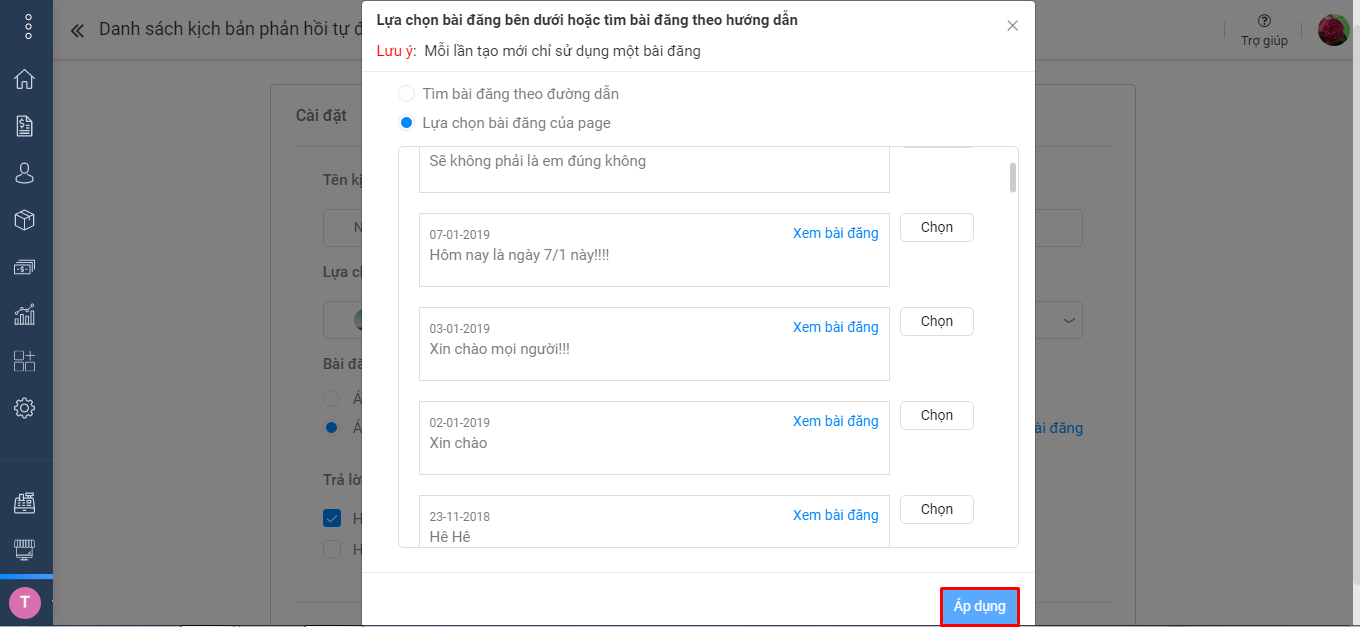Viewport: 1360px width, 627px height.
Task: Open the products box icon
Action: 25,220
